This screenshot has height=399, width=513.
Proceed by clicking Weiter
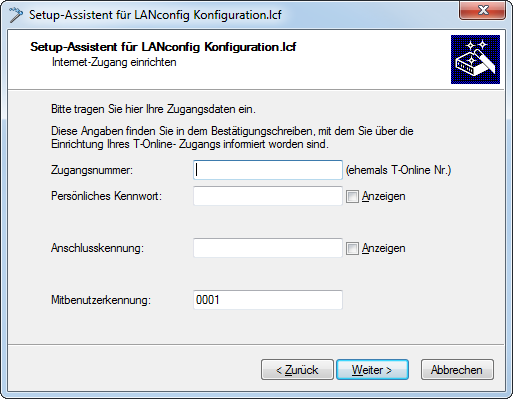click(372, 370)
